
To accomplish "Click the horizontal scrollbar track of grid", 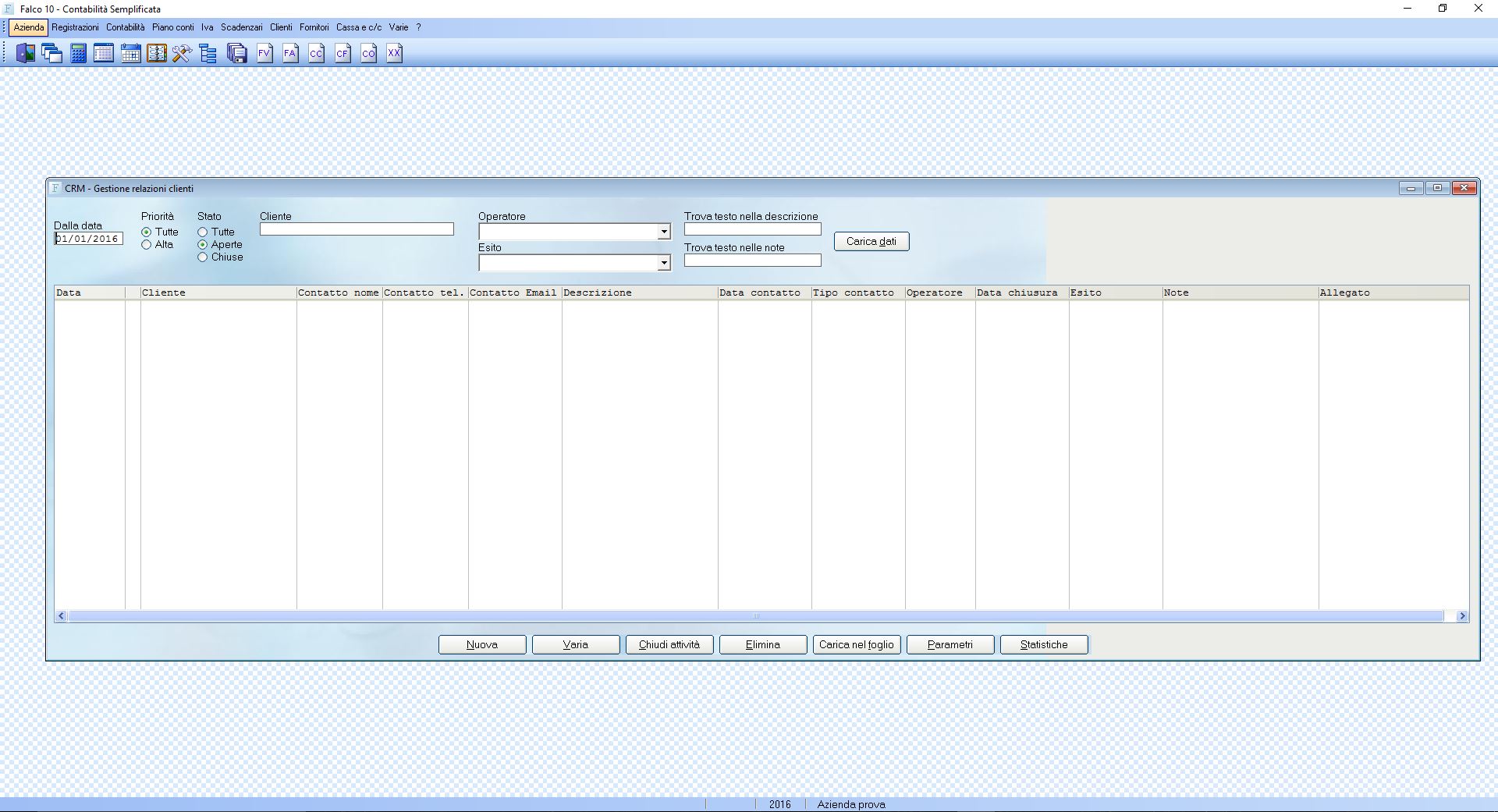I will pyautogui.click(x=756, y=616).
